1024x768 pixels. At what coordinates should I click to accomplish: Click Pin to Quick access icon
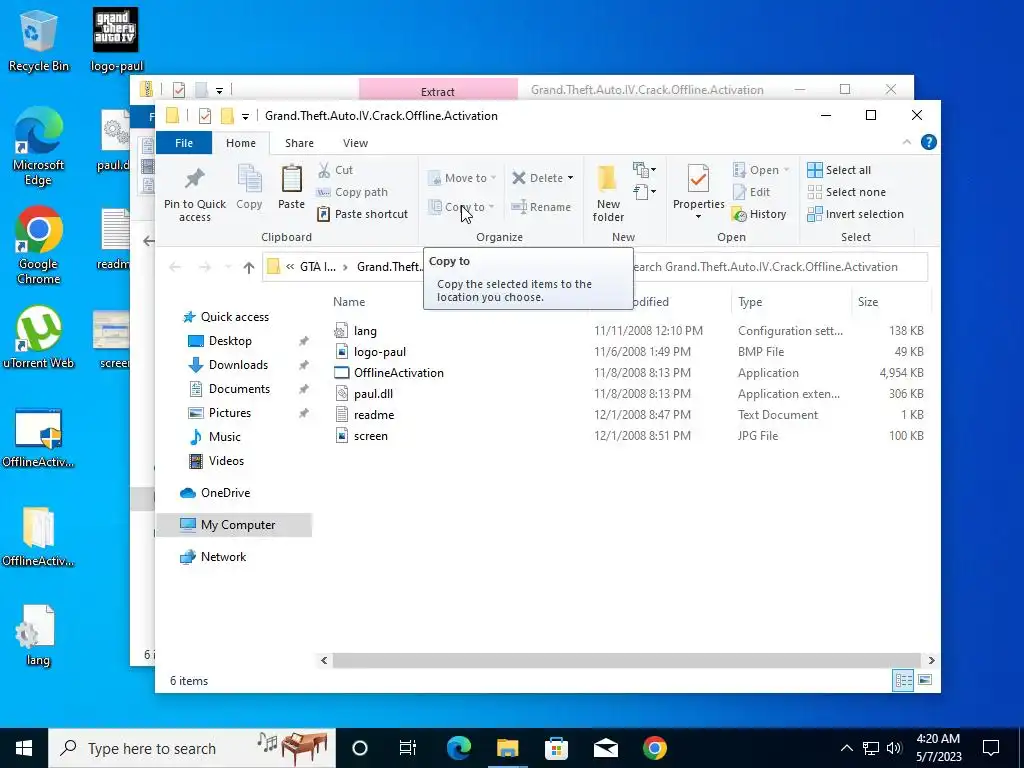click(x=195, y=178)
